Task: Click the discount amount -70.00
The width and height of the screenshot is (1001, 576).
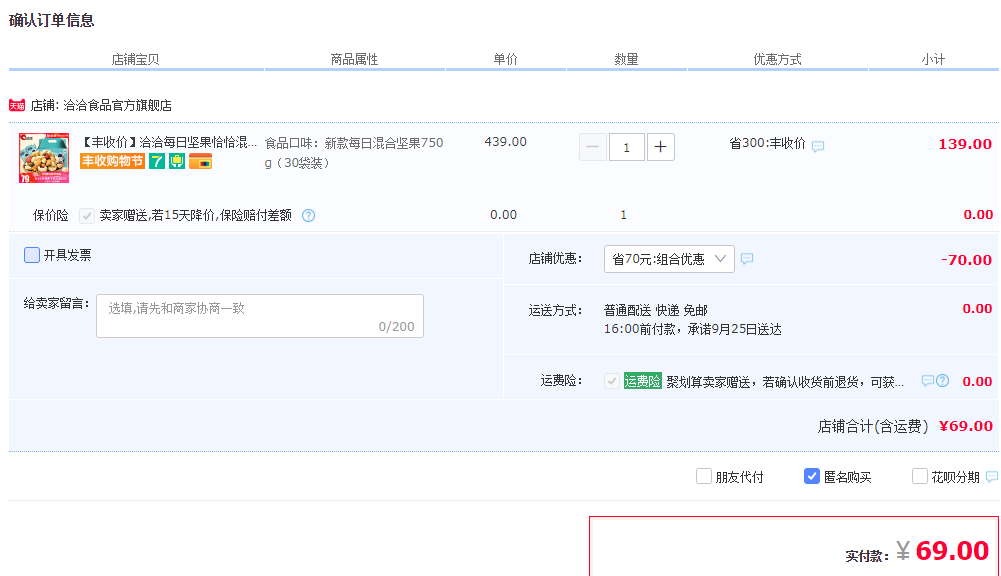Action: click(x=967, y=260)
